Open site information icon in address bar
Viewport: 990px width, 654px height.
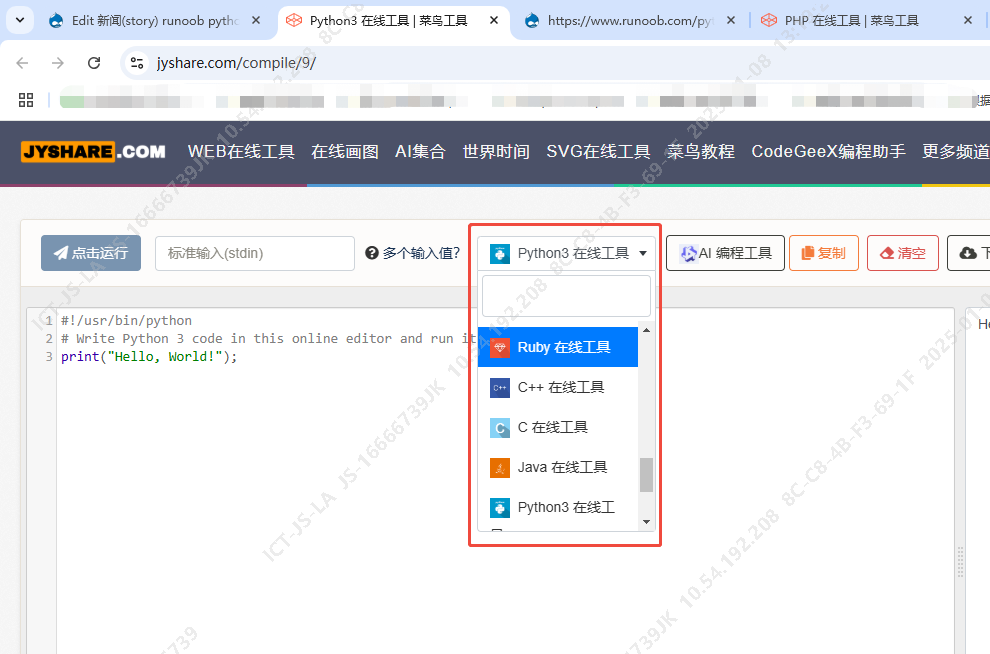[137, 63]
